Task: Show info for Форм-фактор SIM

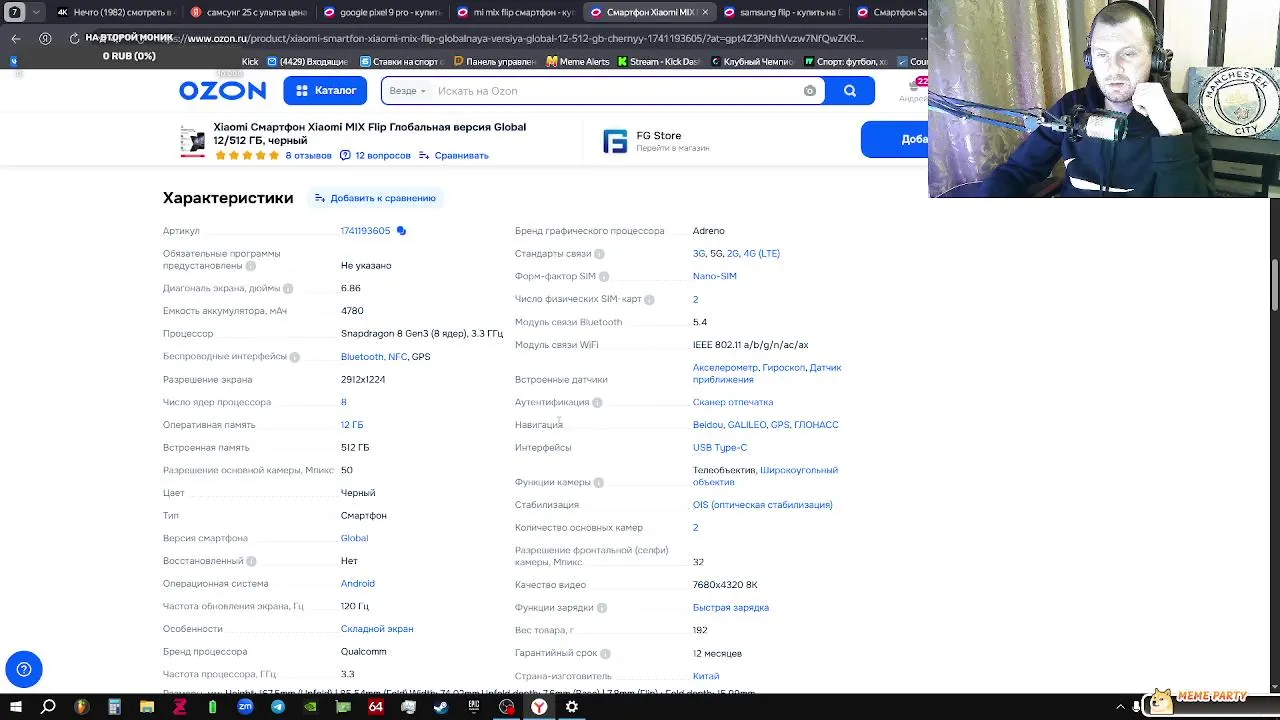Action: click(604, 277)
